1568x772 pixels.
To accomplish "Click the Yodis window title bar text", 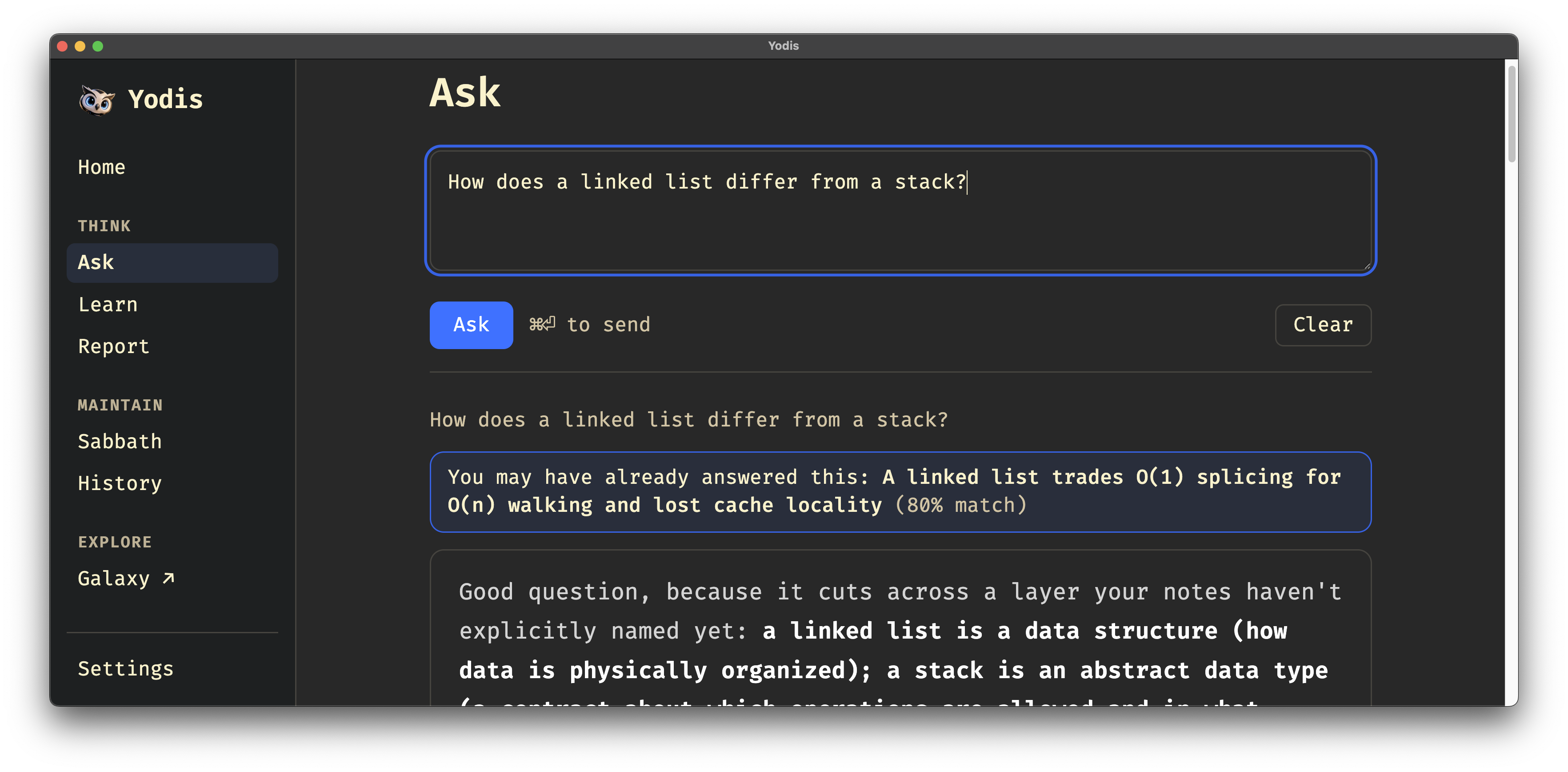I will [784, 46].
